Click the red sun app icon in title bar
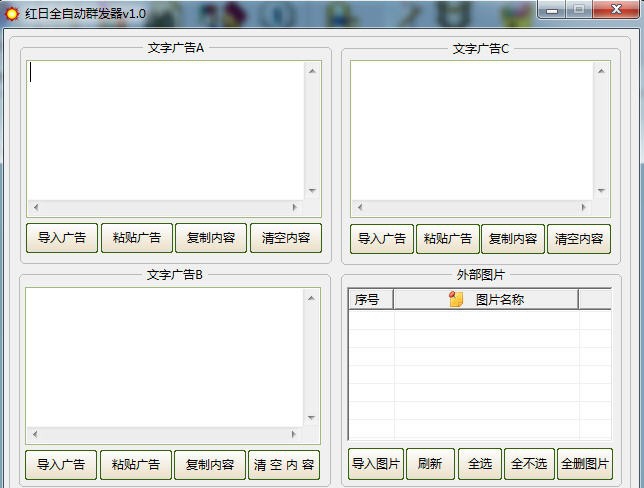 (x=12, y=14)
